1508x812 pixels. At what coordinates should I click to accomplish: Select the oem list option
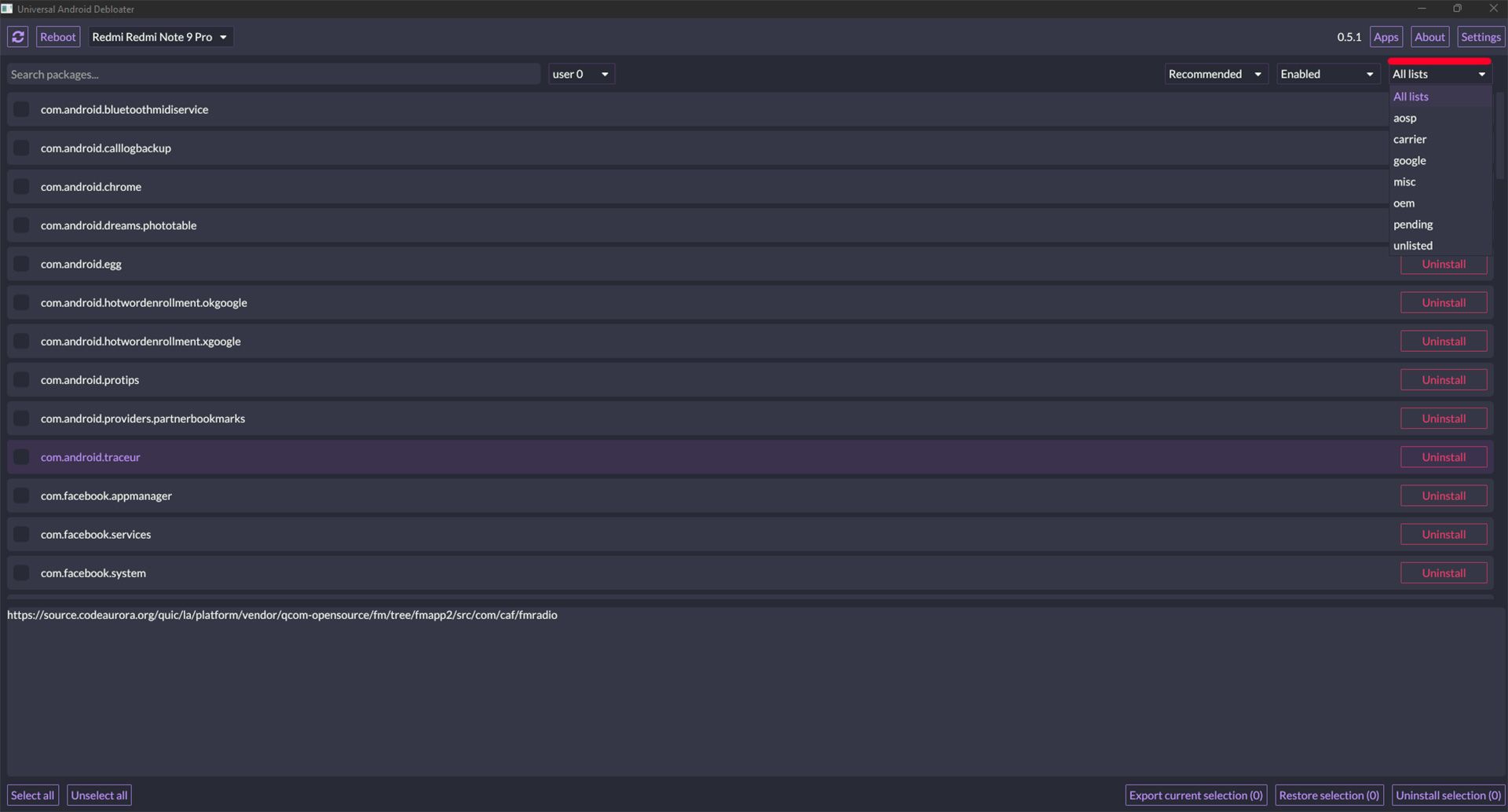point(1440,203)
